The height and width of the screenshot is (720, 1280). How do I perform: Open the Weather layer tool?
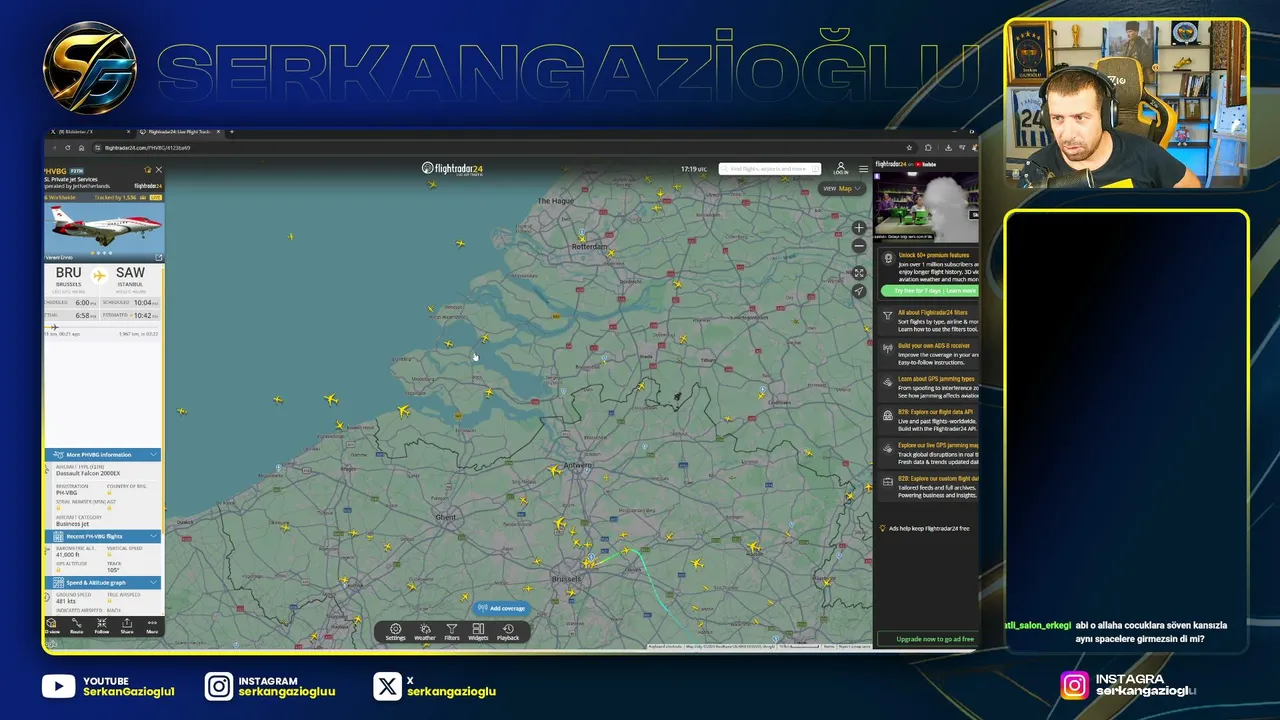425,632
